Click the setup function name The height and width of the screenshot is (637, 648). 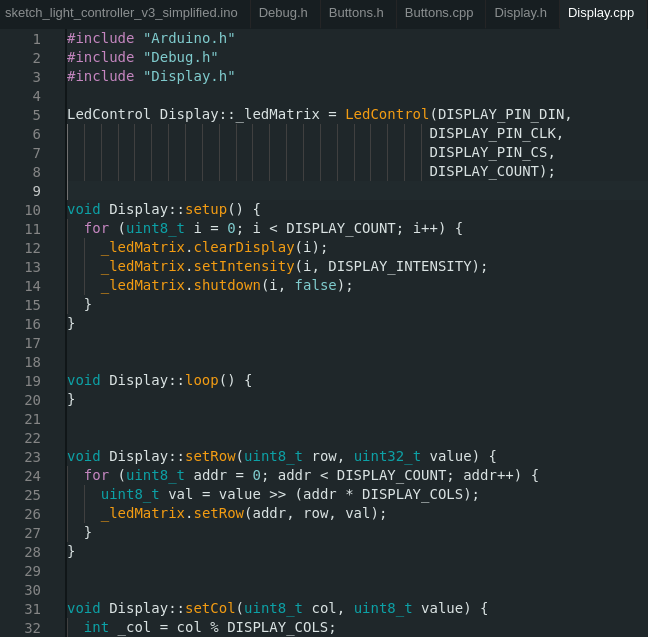click(206, 210)
